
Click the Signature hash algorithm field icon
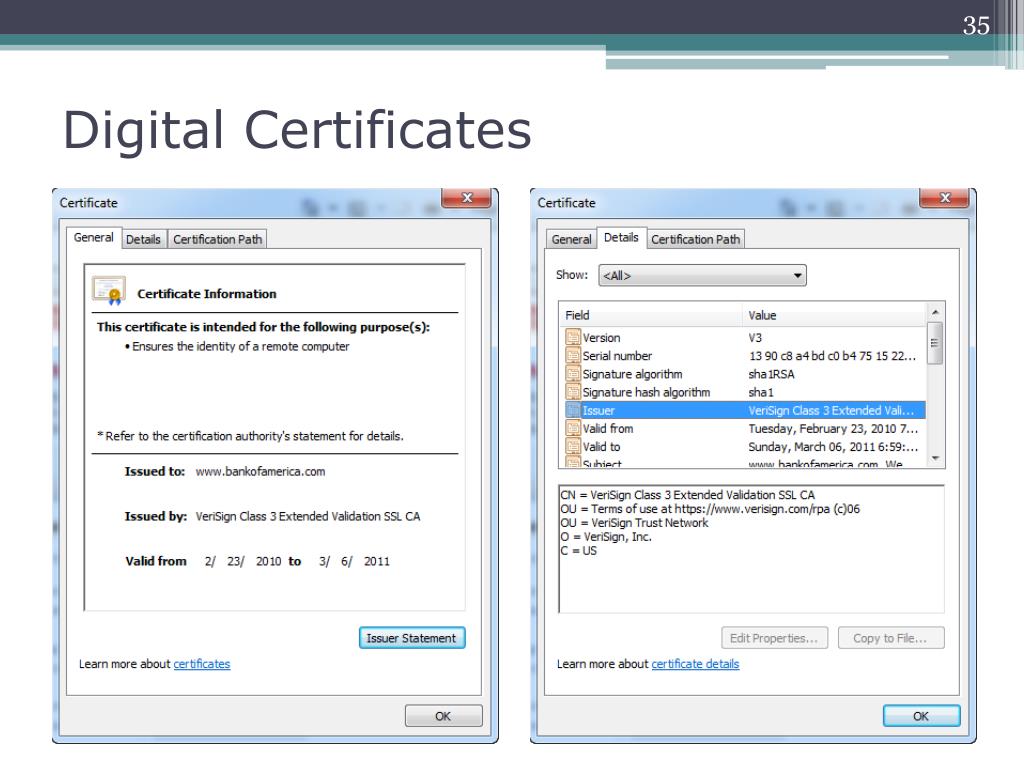pos(573,392)
